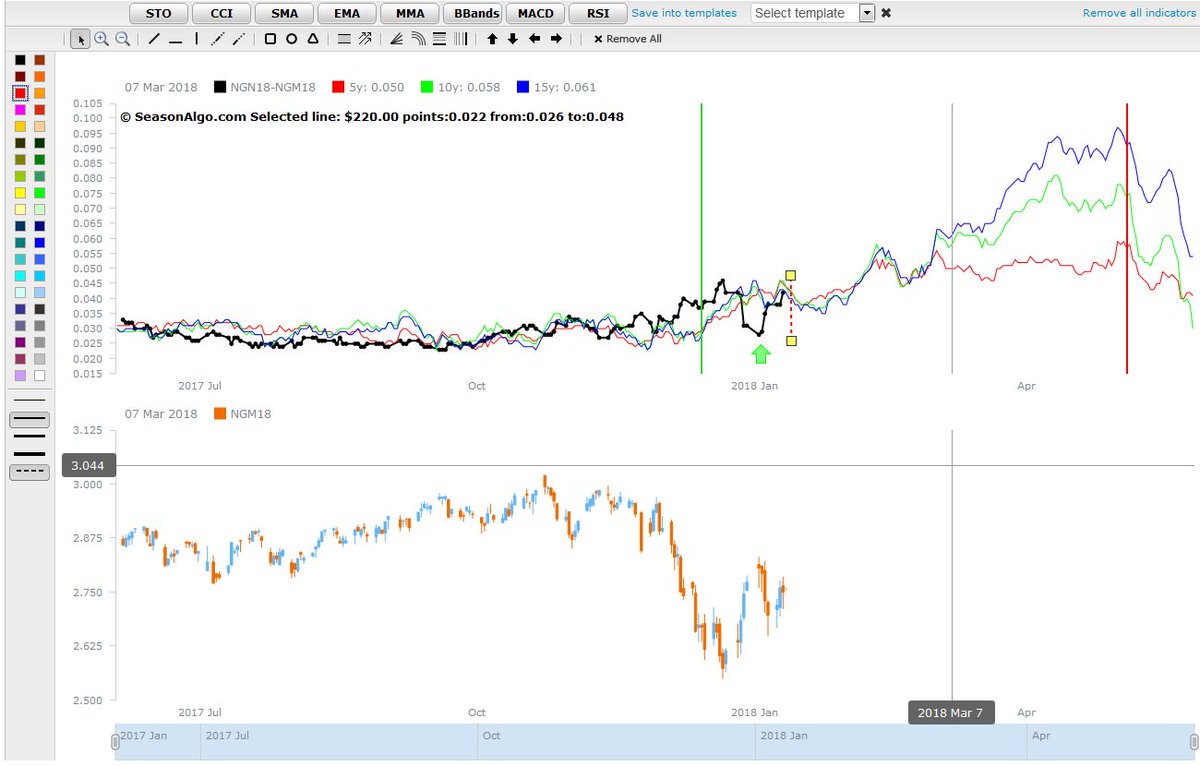Toggle the thick line width option
This screenshot has width=1200, height=766.
[30, 454]
